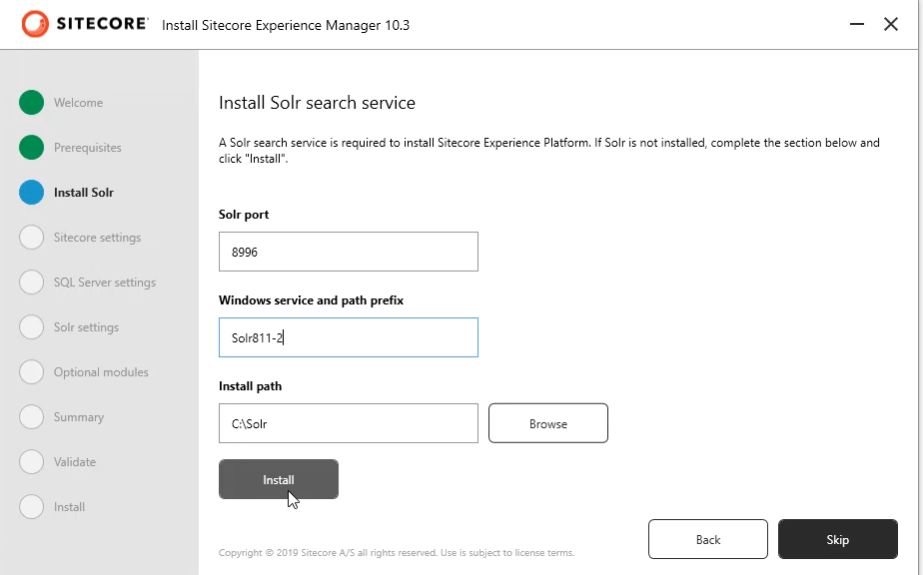Click the Windows service and path prefix field

[x=348, y=338]
